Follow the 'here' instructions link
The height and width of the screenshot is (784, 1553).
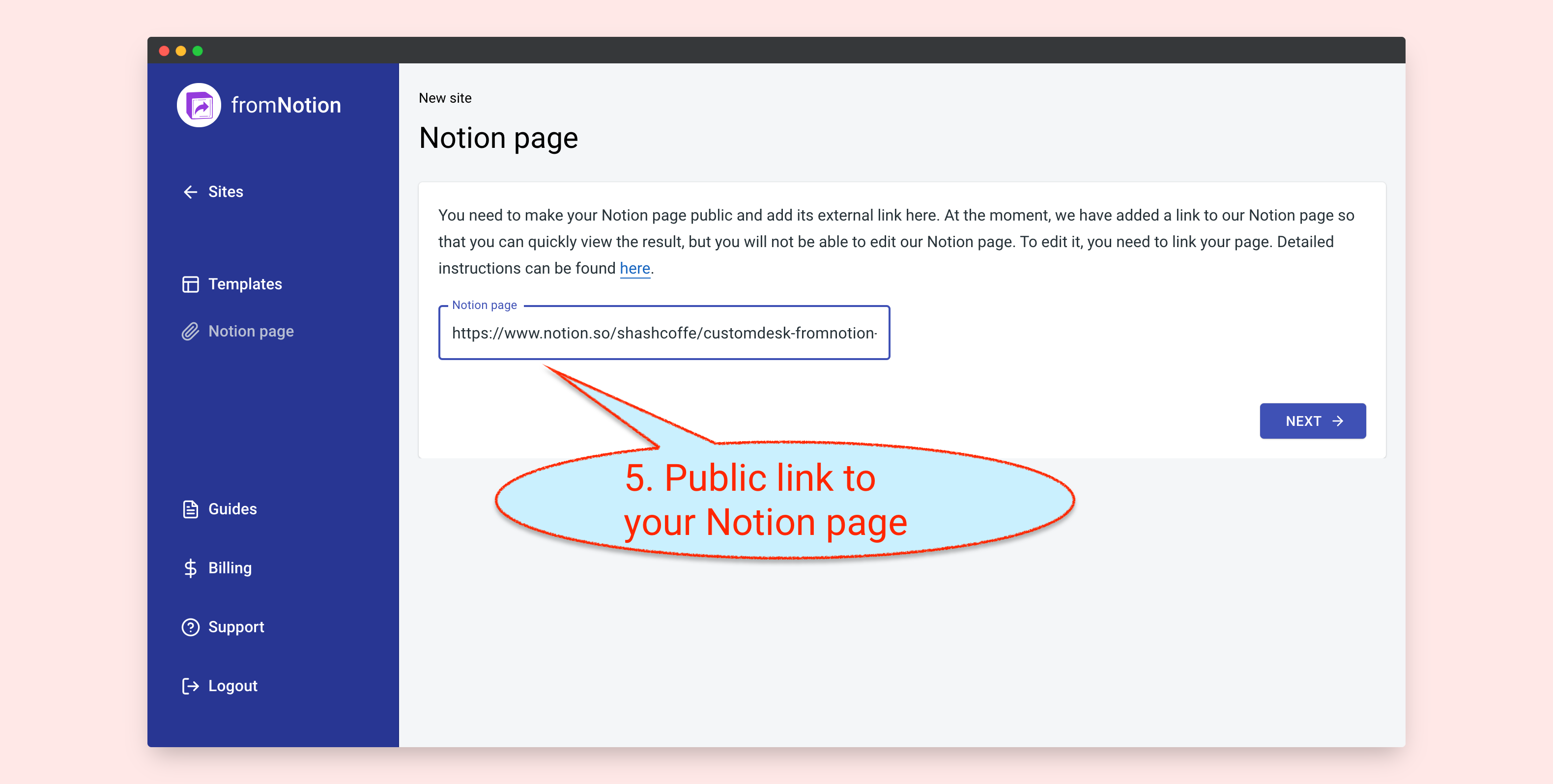click(x=634, y=268)
